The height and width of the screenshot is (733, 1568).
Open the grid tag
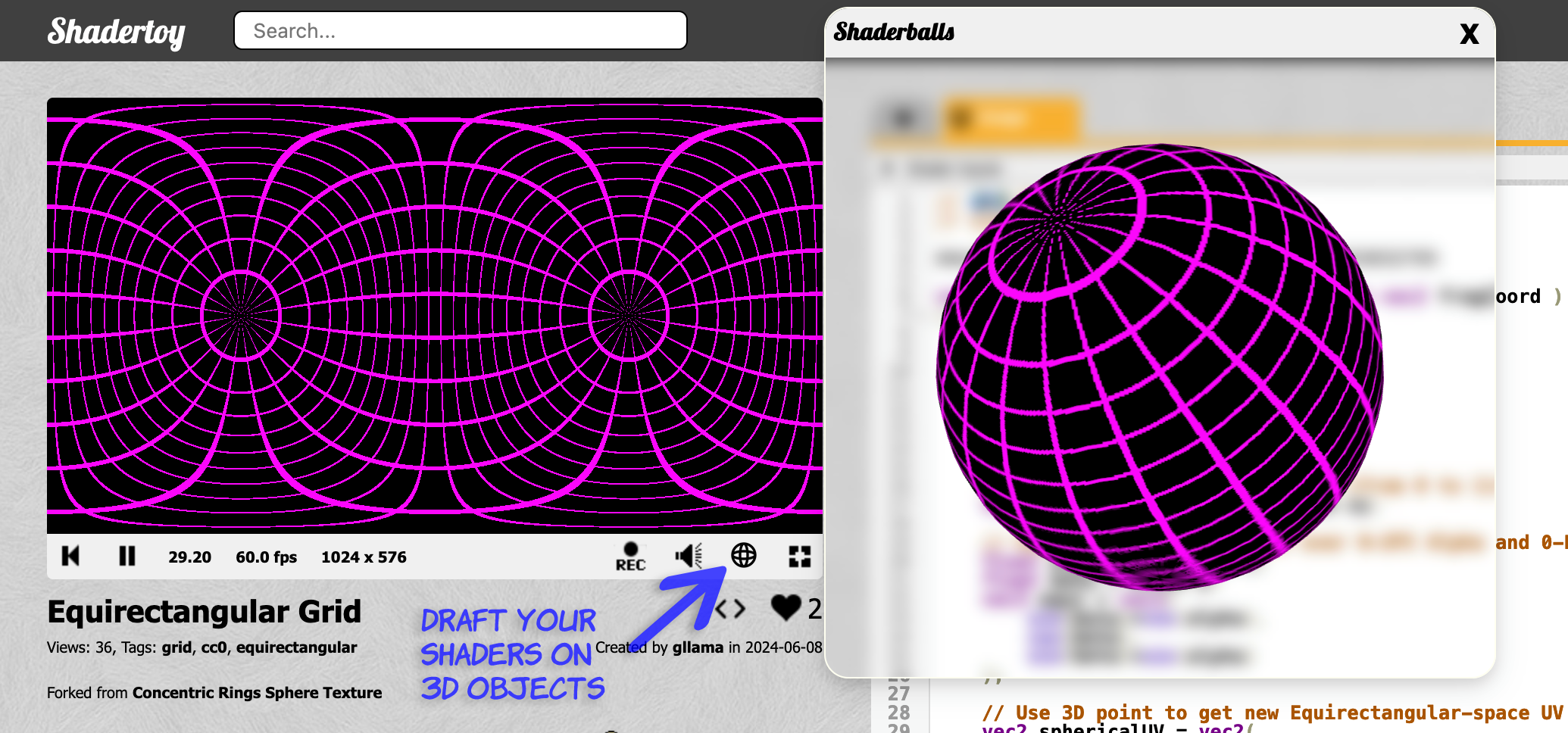[176, 647]
